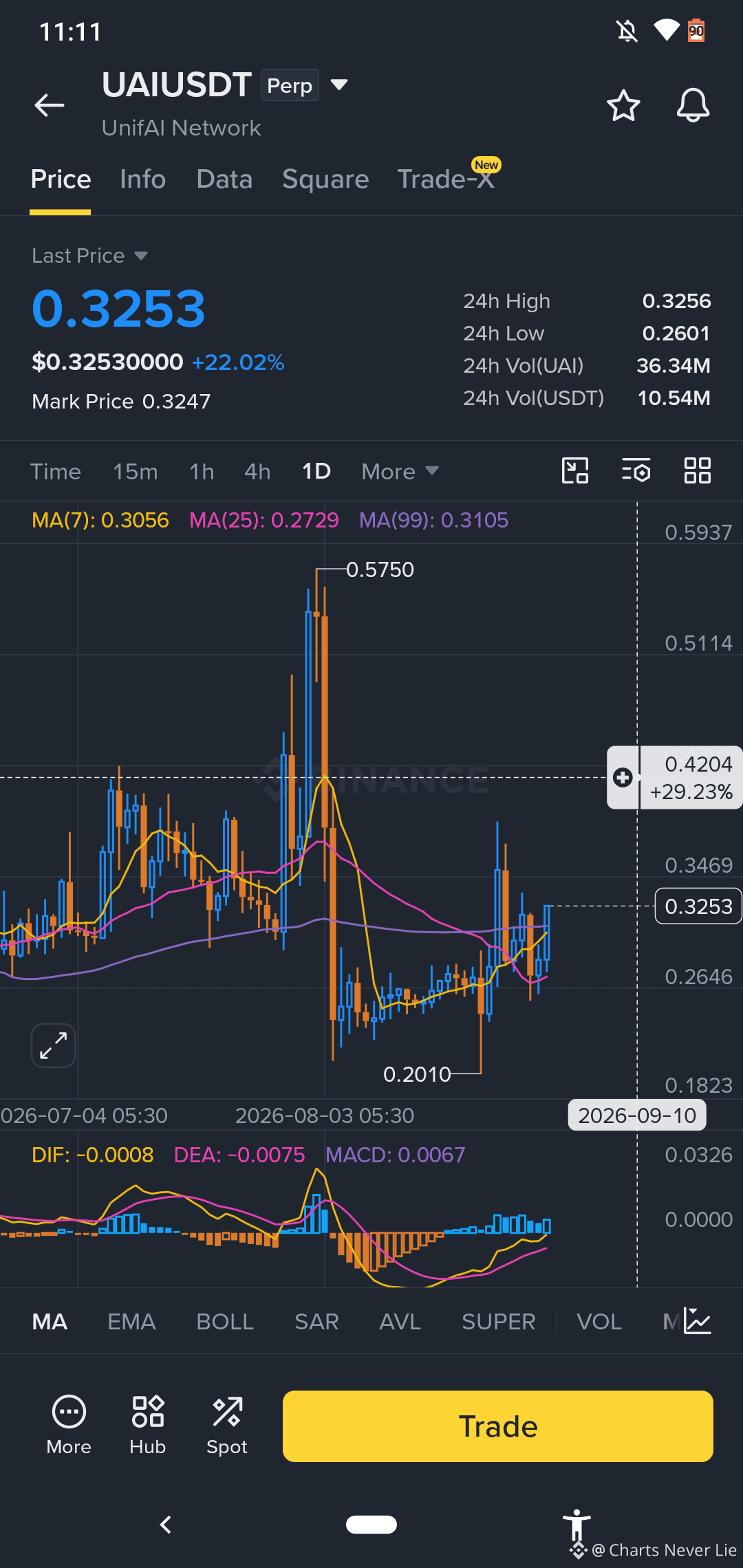Toggle the SAR indicator
The width and height of the screenshot is (743, 1568).
click(x=316, y=1322)
